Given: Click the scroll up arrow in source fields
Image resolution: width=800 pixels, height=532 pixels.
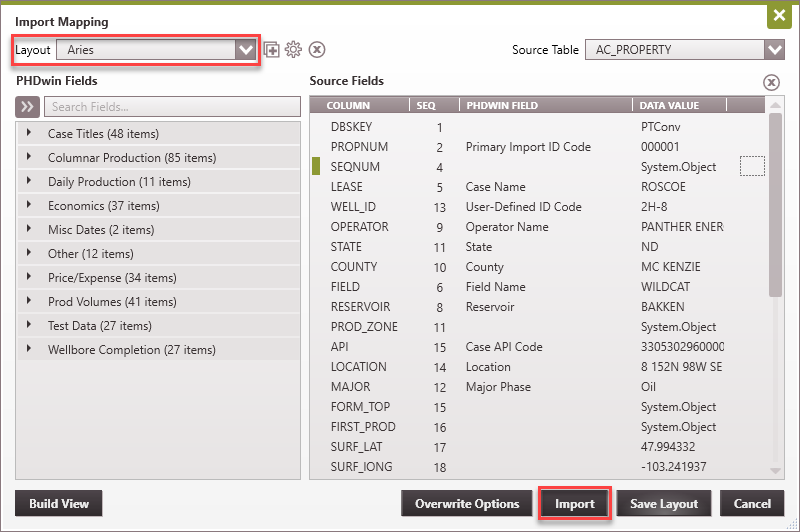Looking at the screenshot, I should point(775,105).
